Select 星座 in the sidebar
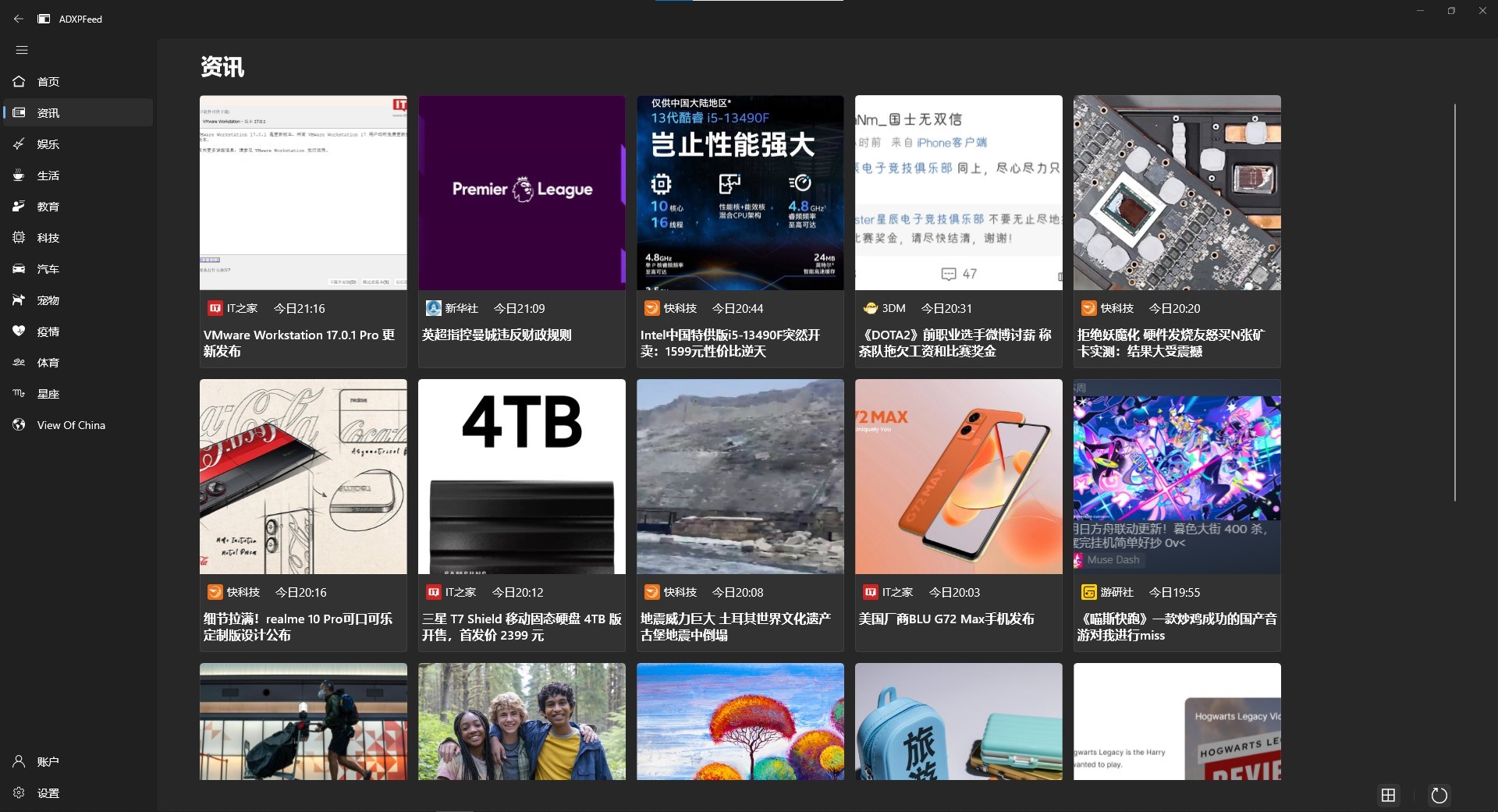The width and height of the screenshot is (1498, 812). tap(78, 393)
